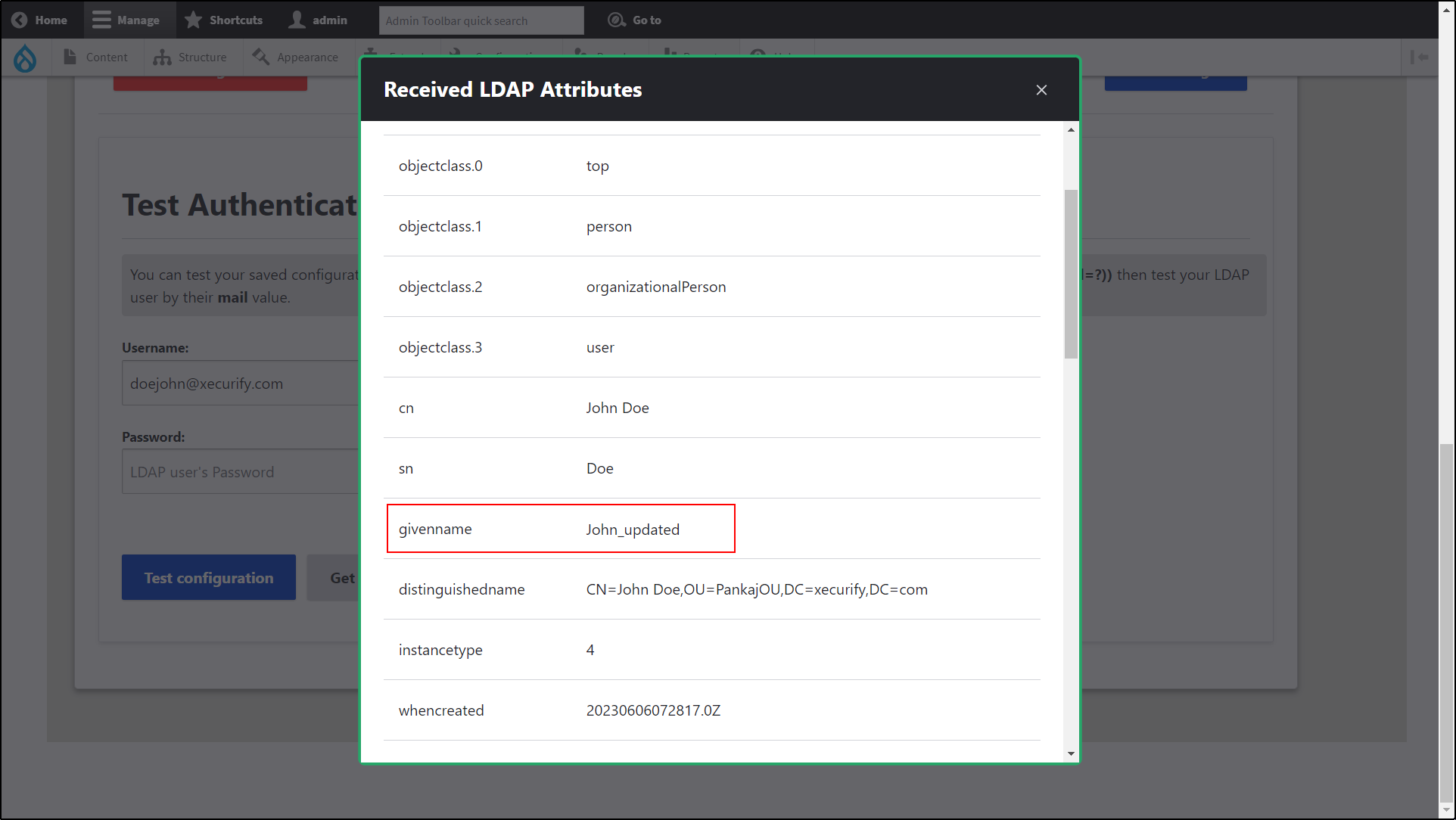Click the LDAP user's Password field
This screenshot has height=820, width=1456.
point(239,472)
